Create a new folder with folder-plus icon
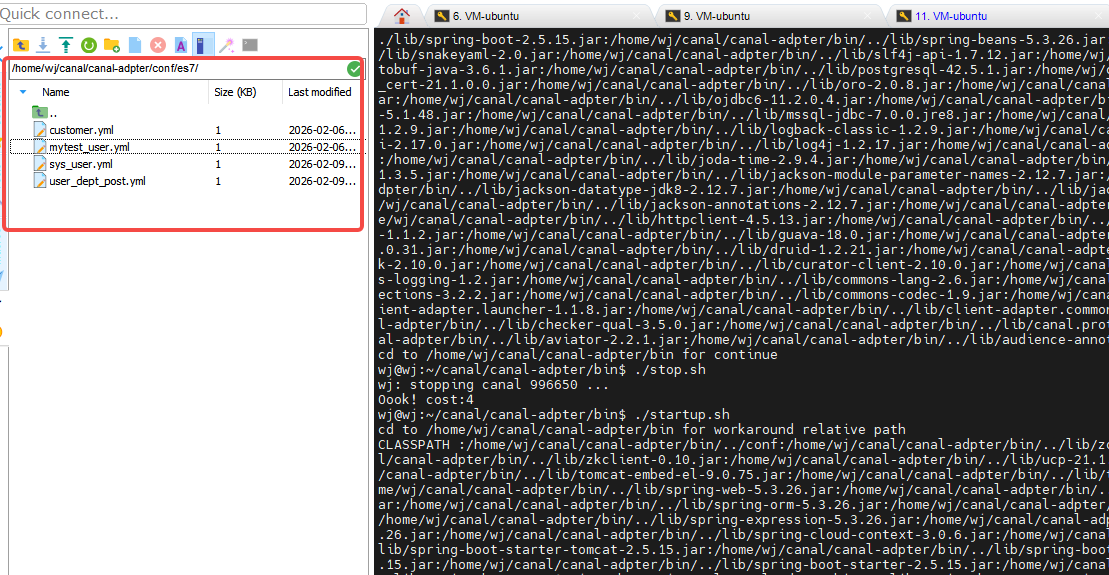The width and height of the screenshot is (1109, 575). 112,45
